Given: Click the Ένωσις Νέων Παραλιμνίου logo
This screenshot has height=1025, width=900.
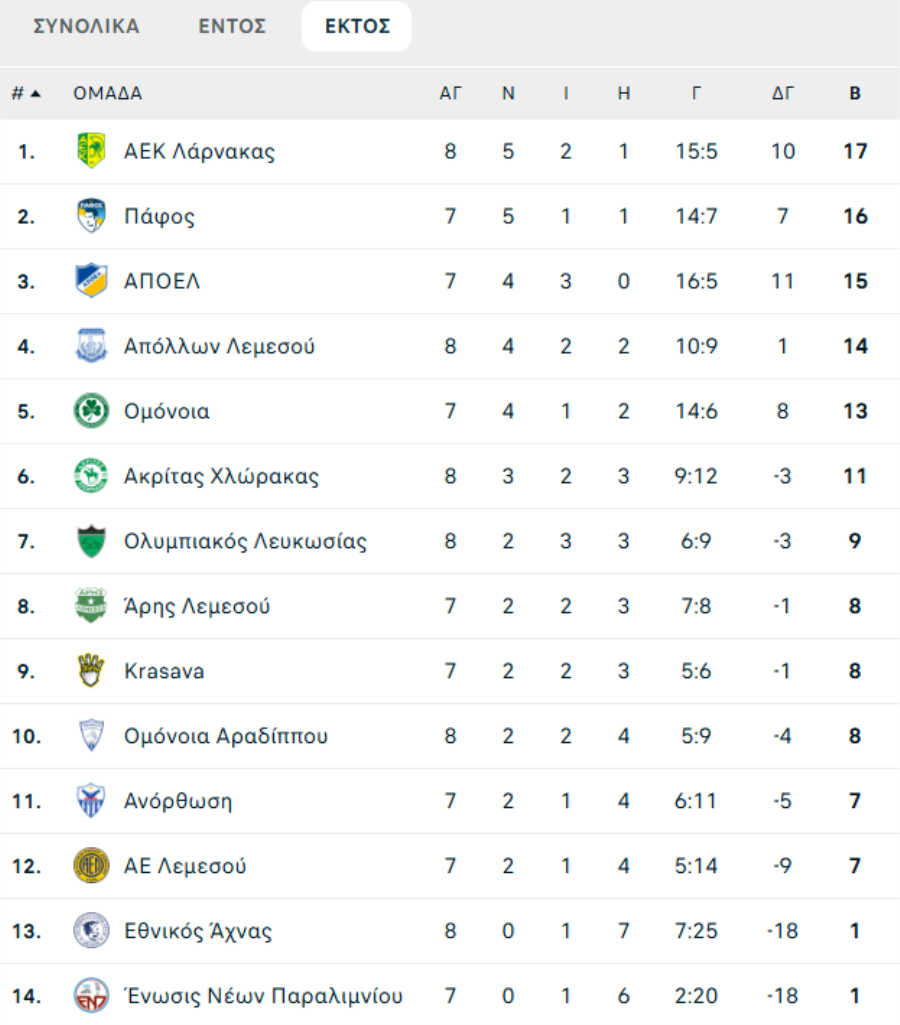Looking at the screenshot, I should [x=91, y=996].
